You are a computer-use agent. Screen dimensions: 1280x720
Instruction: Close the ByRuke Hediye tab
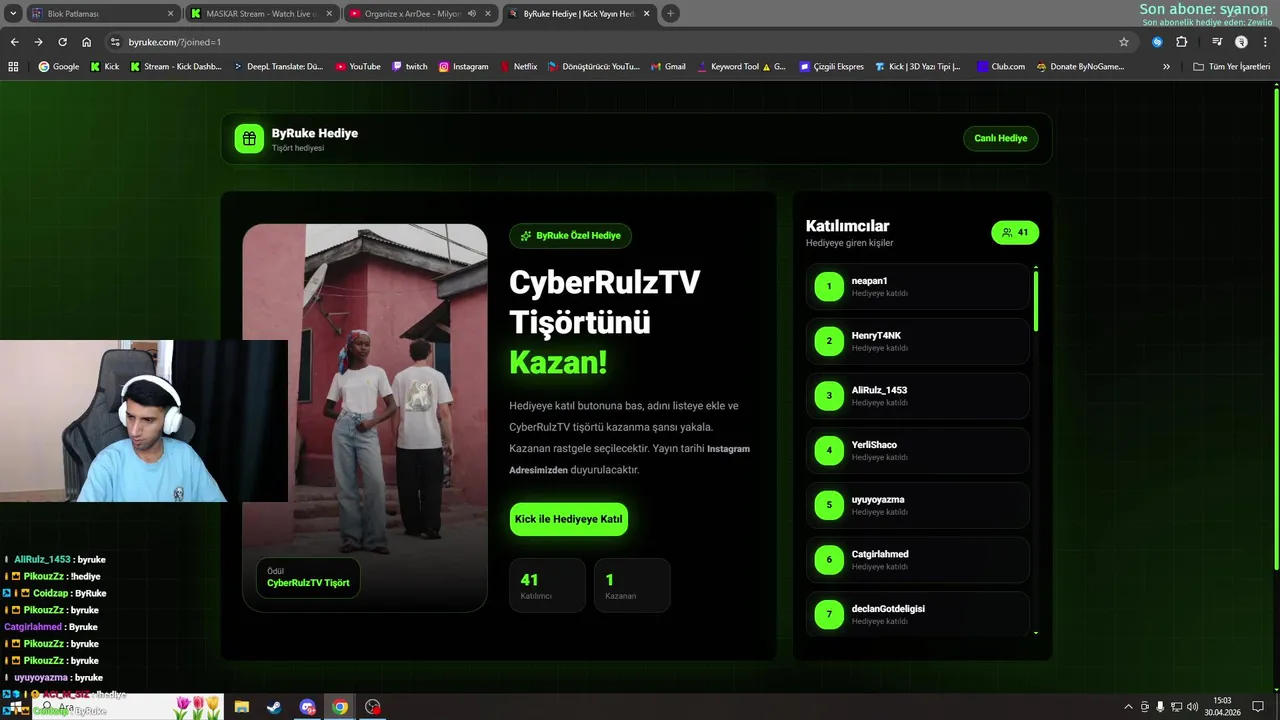point(647,14)
